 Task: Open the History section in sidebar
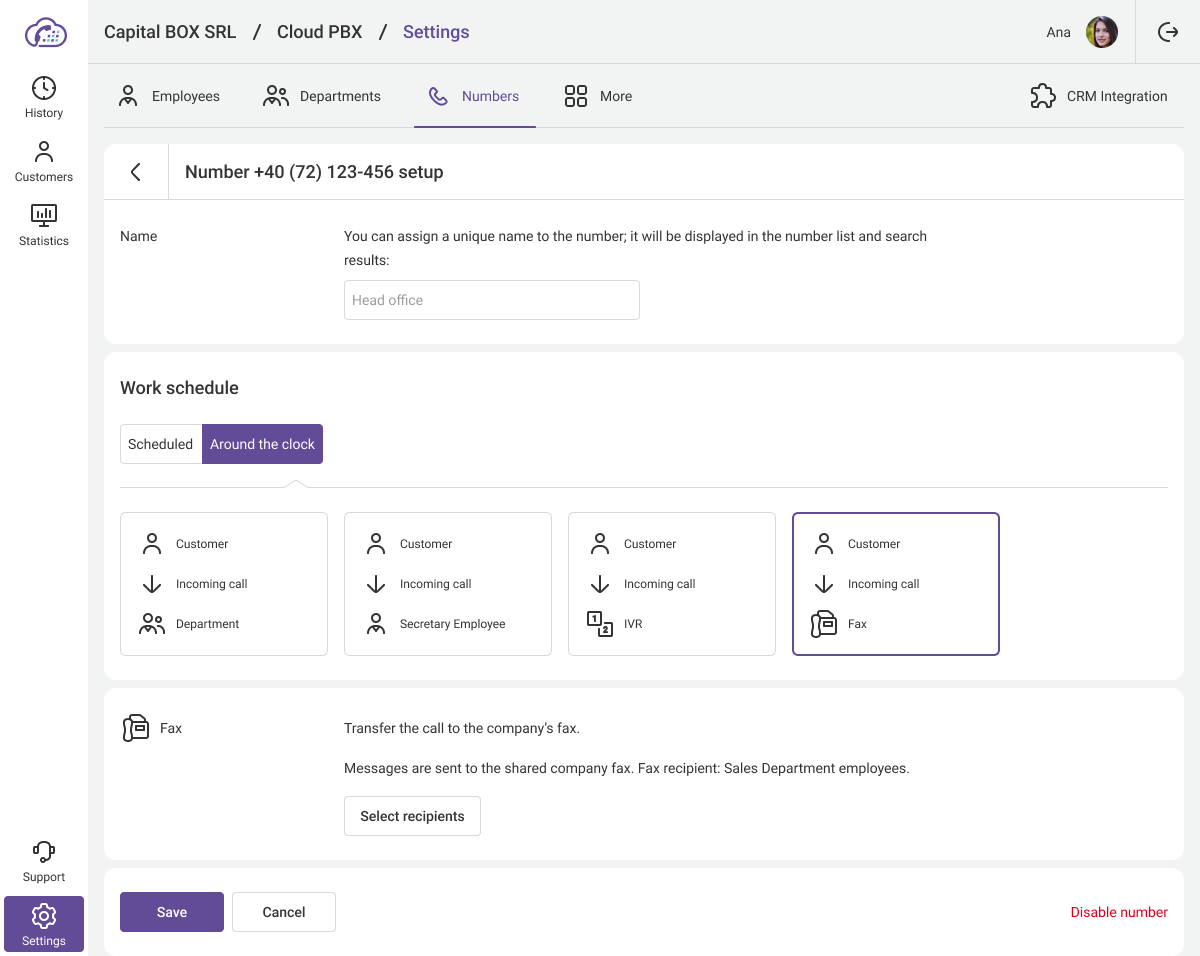point(44,98)
